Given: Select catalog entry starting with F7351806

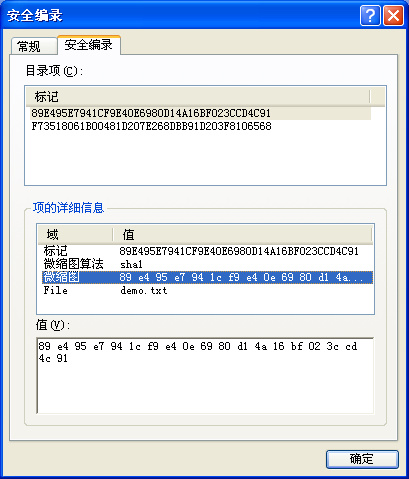Looking at the screenshot, I should (201, 126).
